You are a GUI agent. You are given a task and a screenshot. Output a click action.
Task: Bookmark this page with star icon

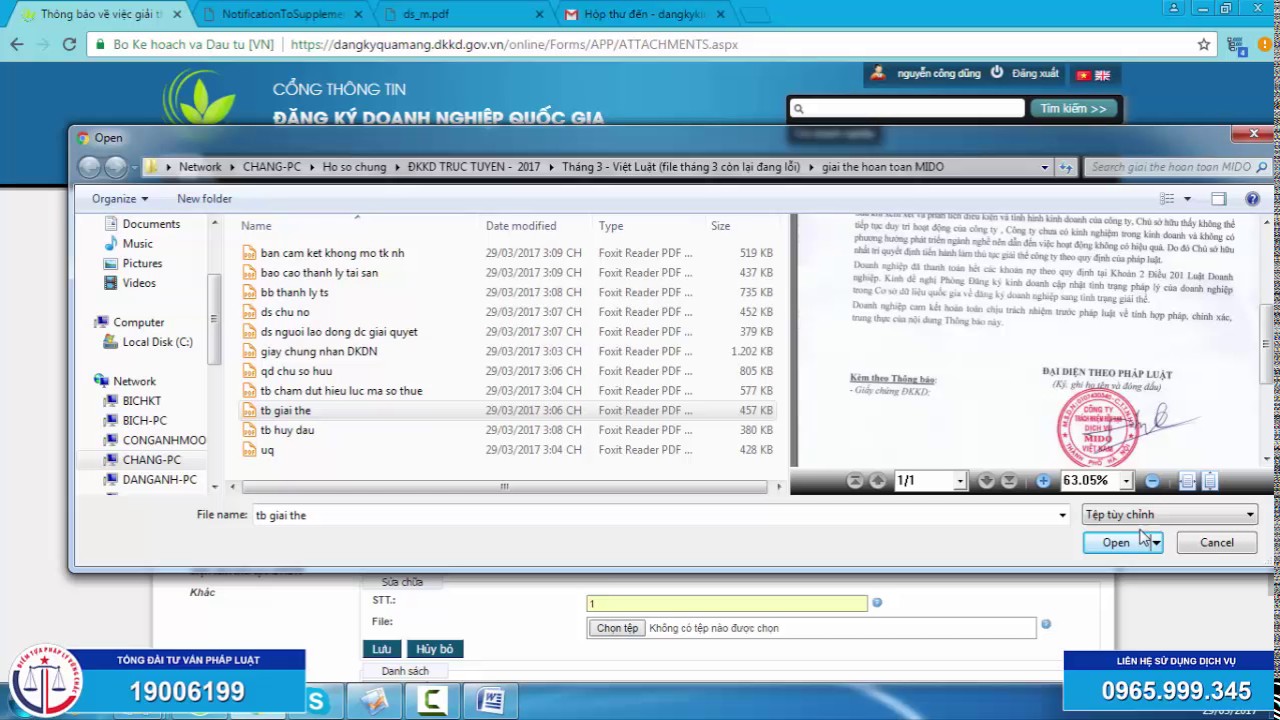pos(1204,45)
